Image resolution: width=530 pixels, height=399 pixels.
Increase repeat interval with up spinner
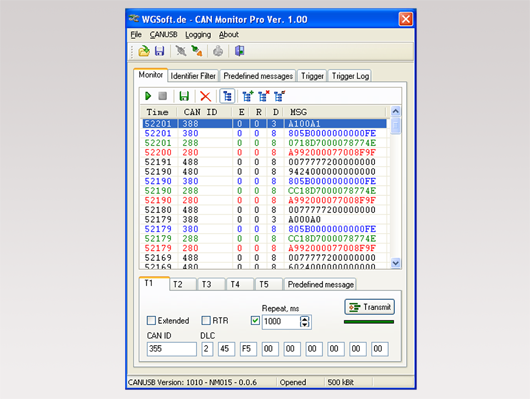point(305,319)
